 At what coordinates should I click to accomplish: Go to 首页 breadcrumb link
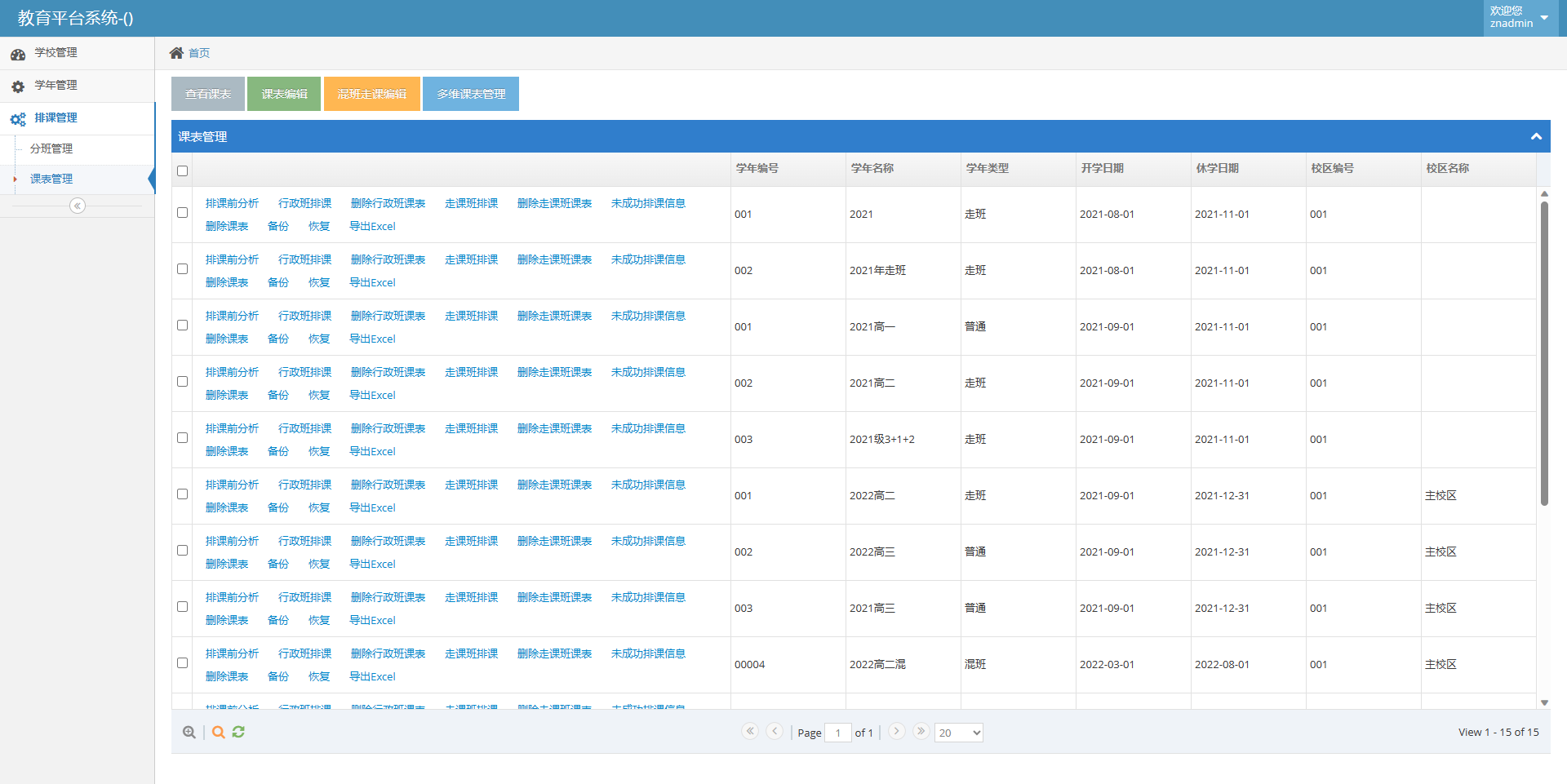pyautogui.click(x=199, y=53)
